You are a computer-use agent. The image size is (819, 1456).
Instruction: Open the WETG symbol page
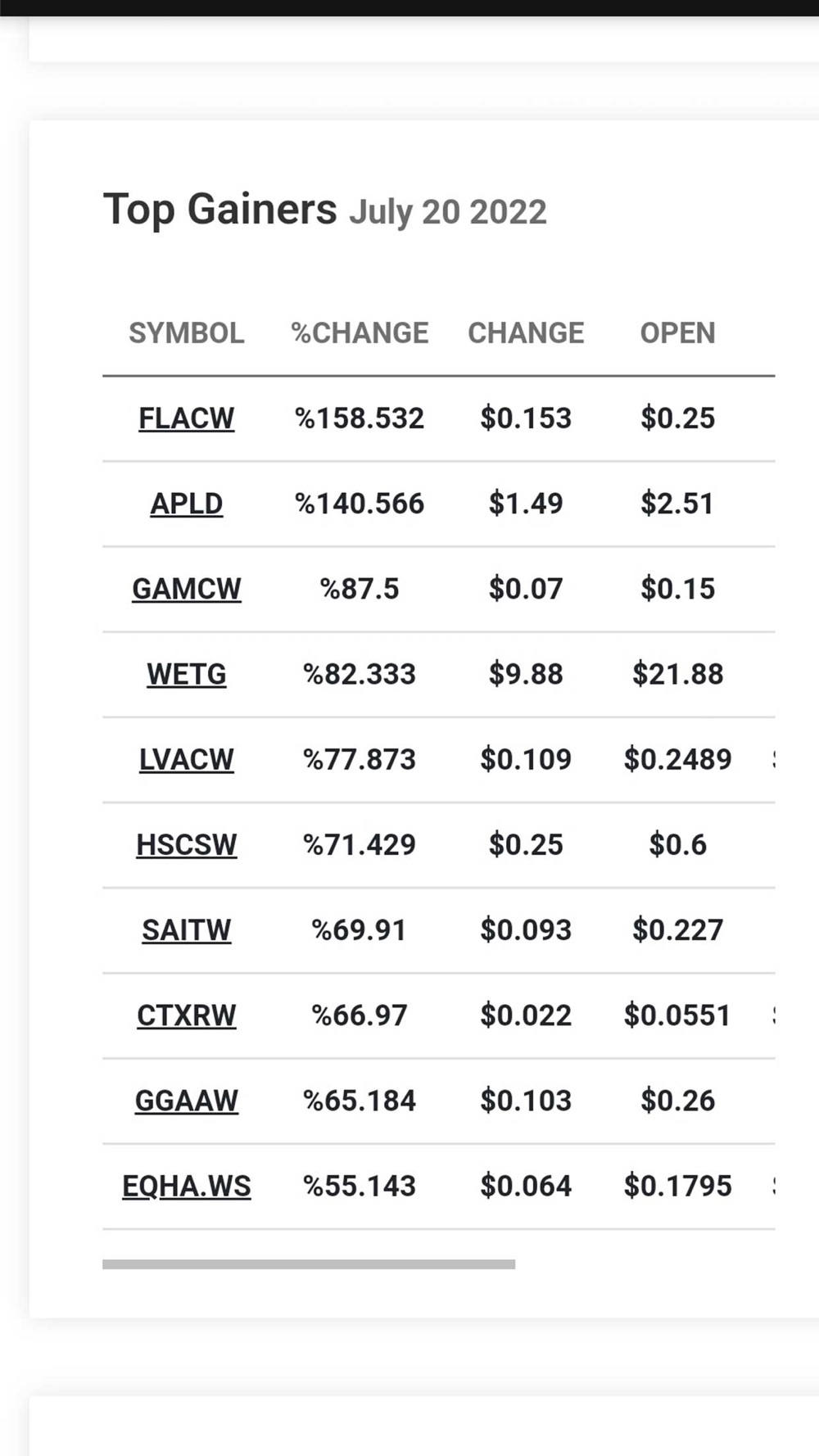[186, 674]
